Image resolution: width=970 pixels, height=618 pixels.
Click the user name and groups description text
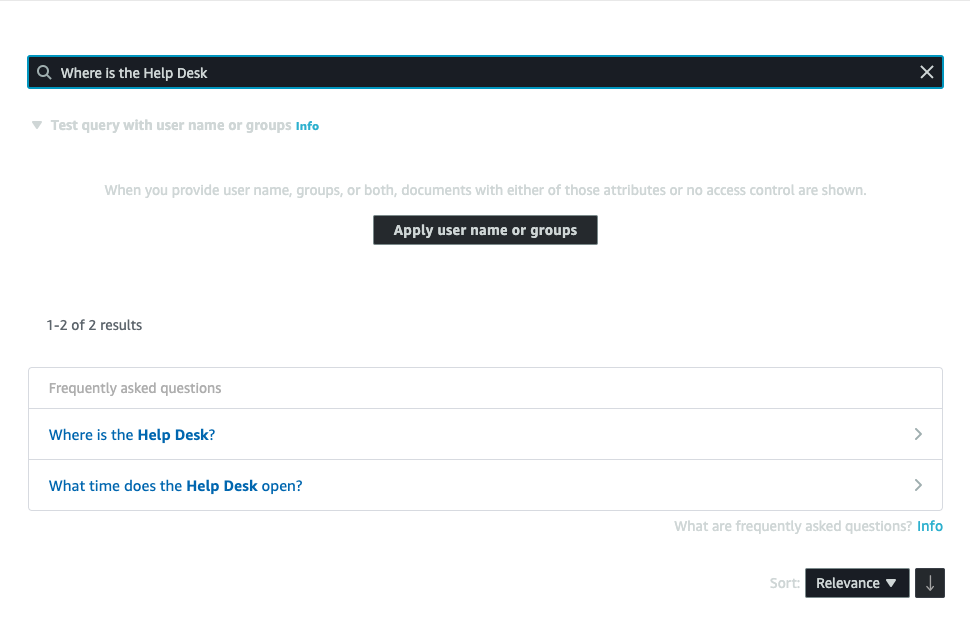pyautogui.click(x=485, y=190)
